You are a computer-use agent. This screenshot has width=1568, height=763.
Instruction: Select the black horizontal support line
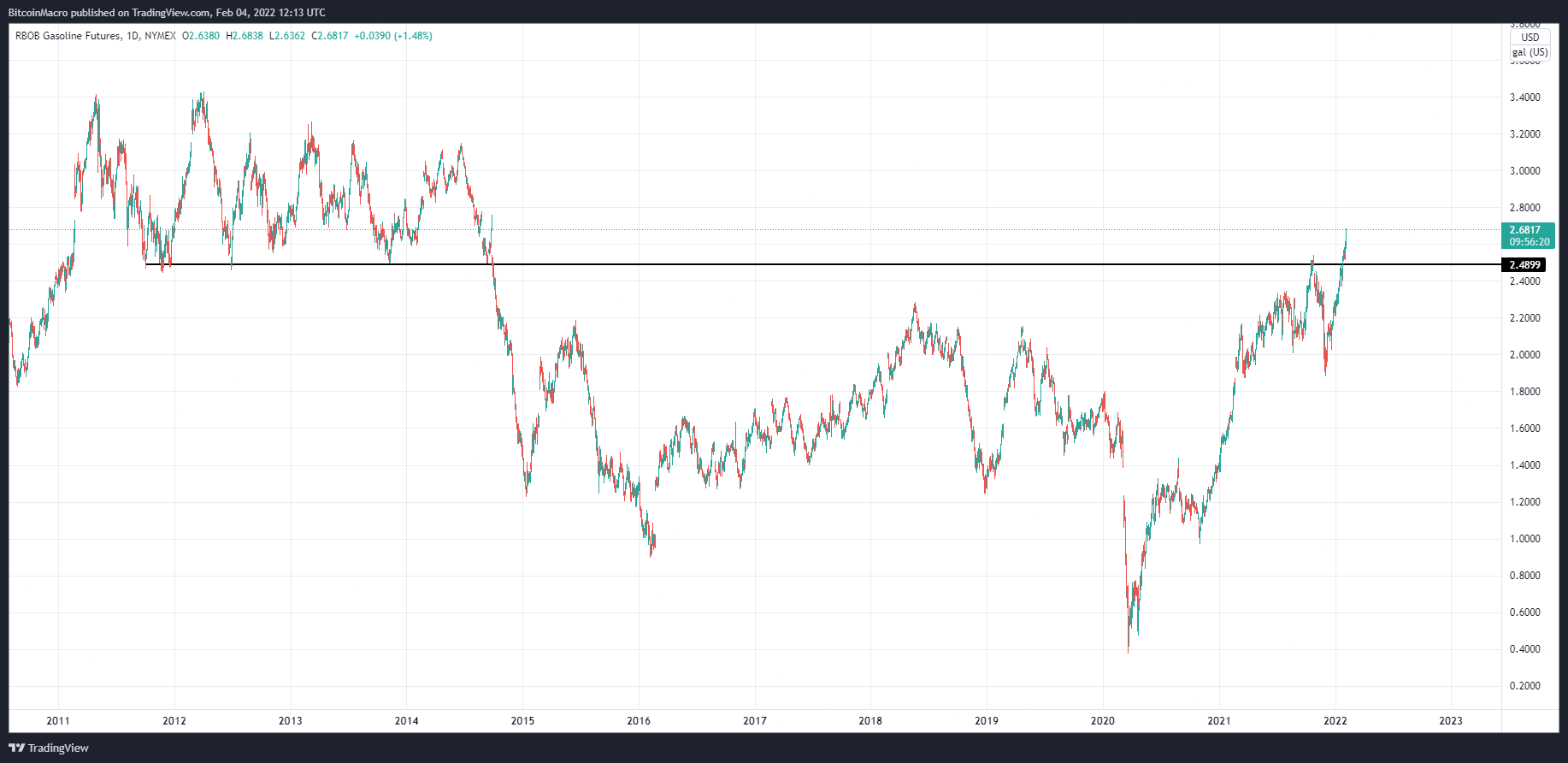pyautogui.click(x=823, y=265)
